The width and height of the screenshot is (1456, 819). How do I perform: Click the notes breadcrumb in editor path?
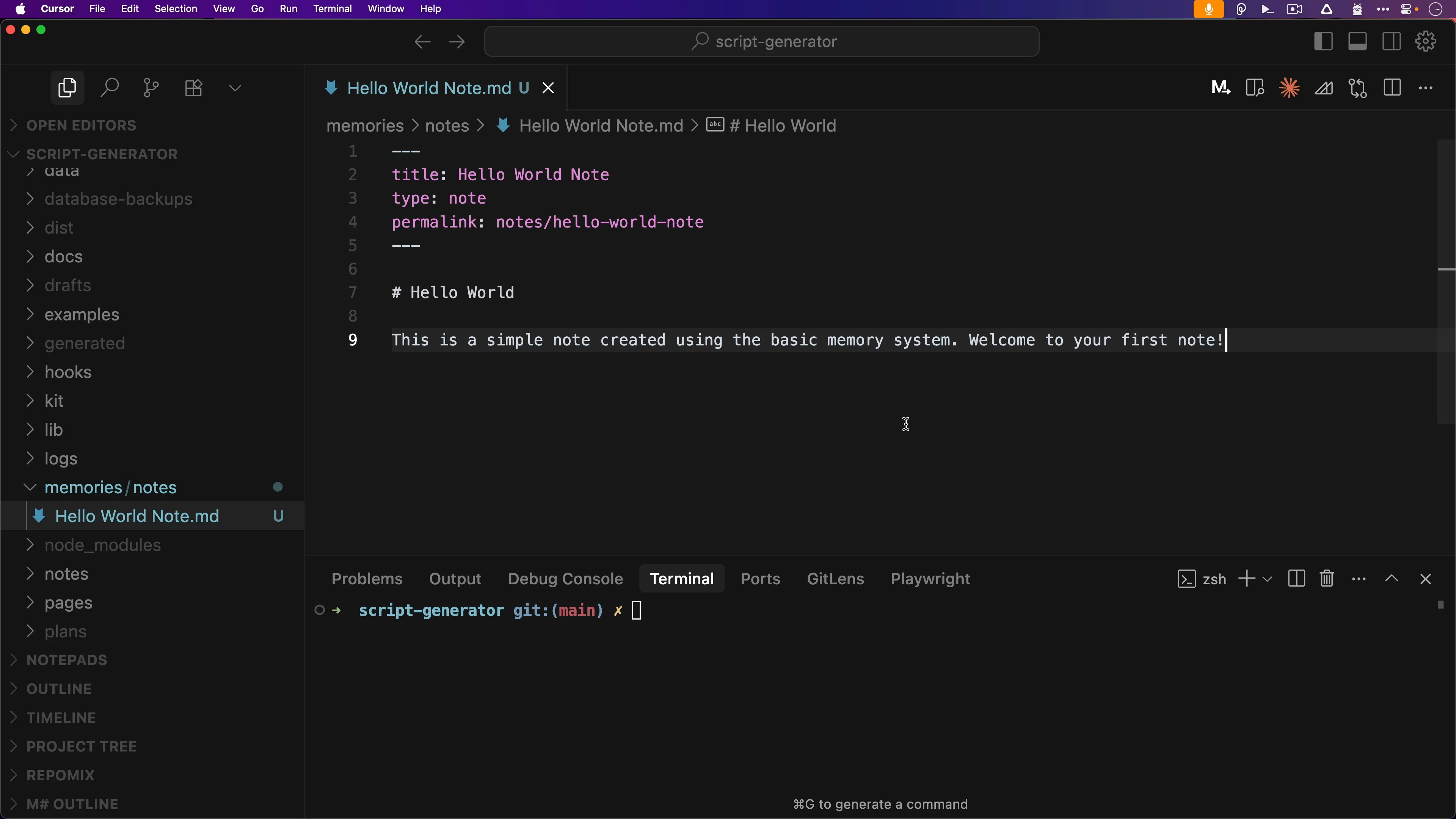(x=447, y=126)
